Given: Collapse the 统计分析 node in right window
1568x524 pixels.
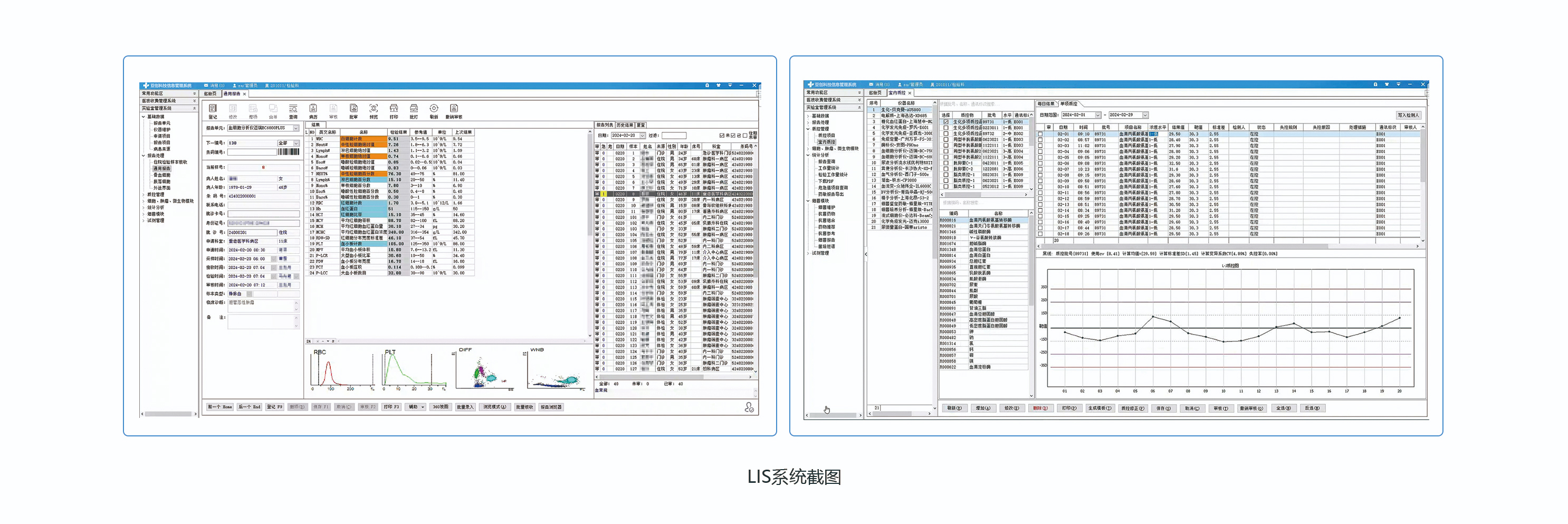Looking at the screenshot, I should tap(808, 155).
